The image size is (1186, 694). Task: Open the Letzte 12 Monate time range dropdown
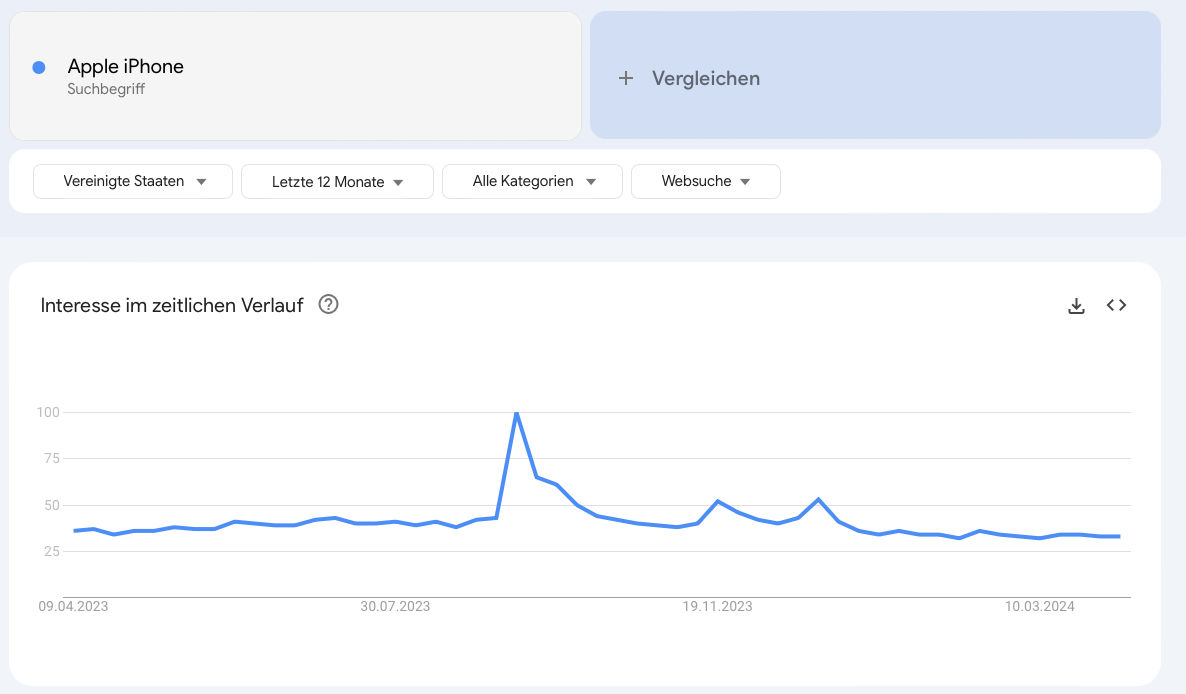click(337, 181)
